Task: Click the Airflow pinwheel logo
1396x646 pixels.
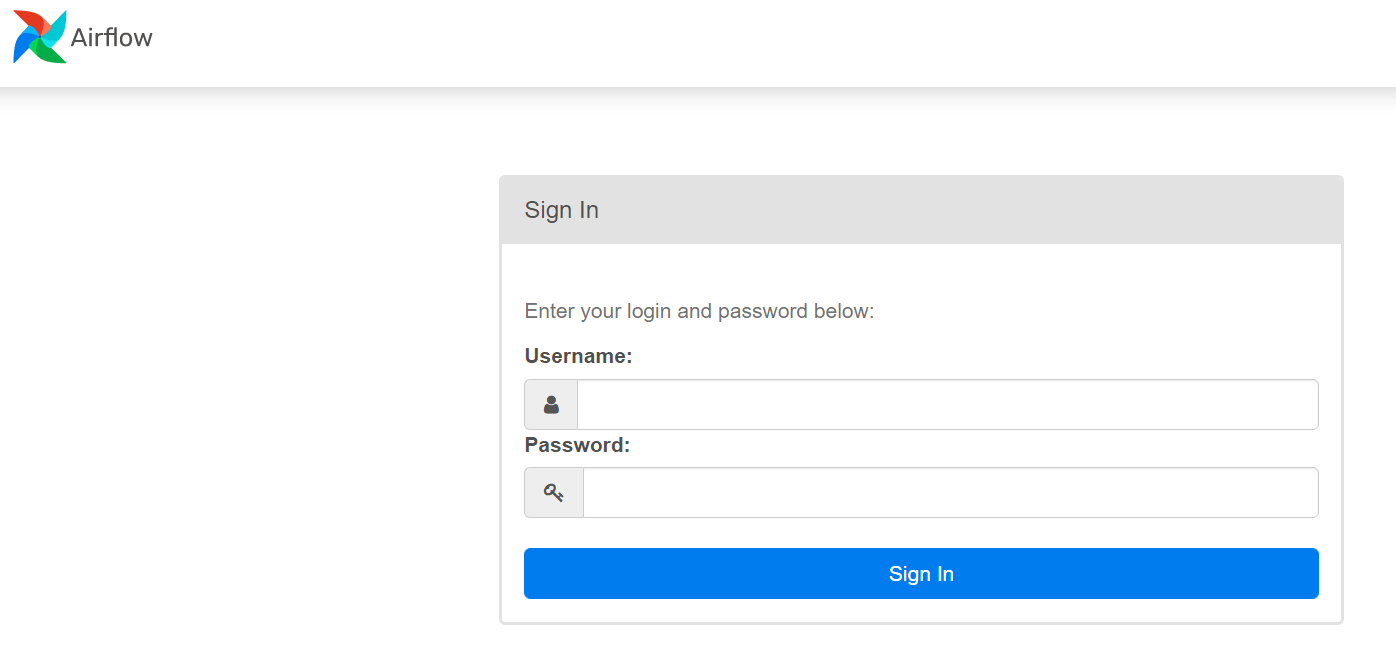Action: [x=40, y=37]
